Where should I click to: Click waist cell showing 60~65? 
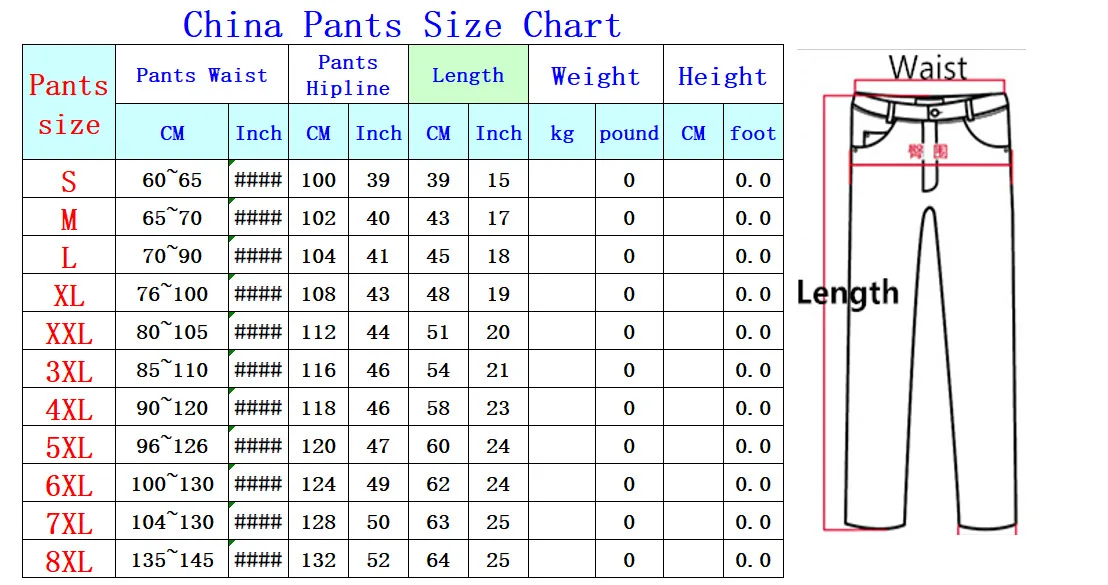point(172,181)
